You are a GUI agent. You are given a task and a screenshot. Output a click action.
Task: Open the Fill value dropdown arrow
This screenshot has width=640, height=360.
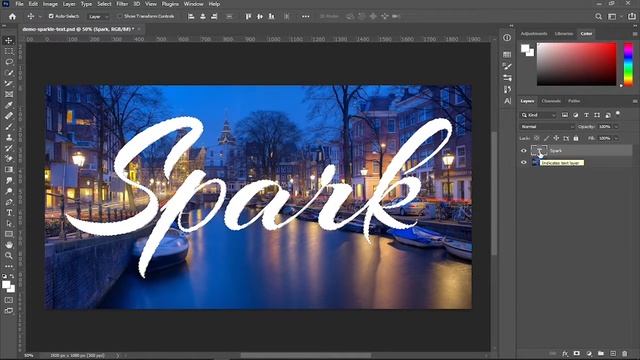pyautogui.click(x=616, y=138)
